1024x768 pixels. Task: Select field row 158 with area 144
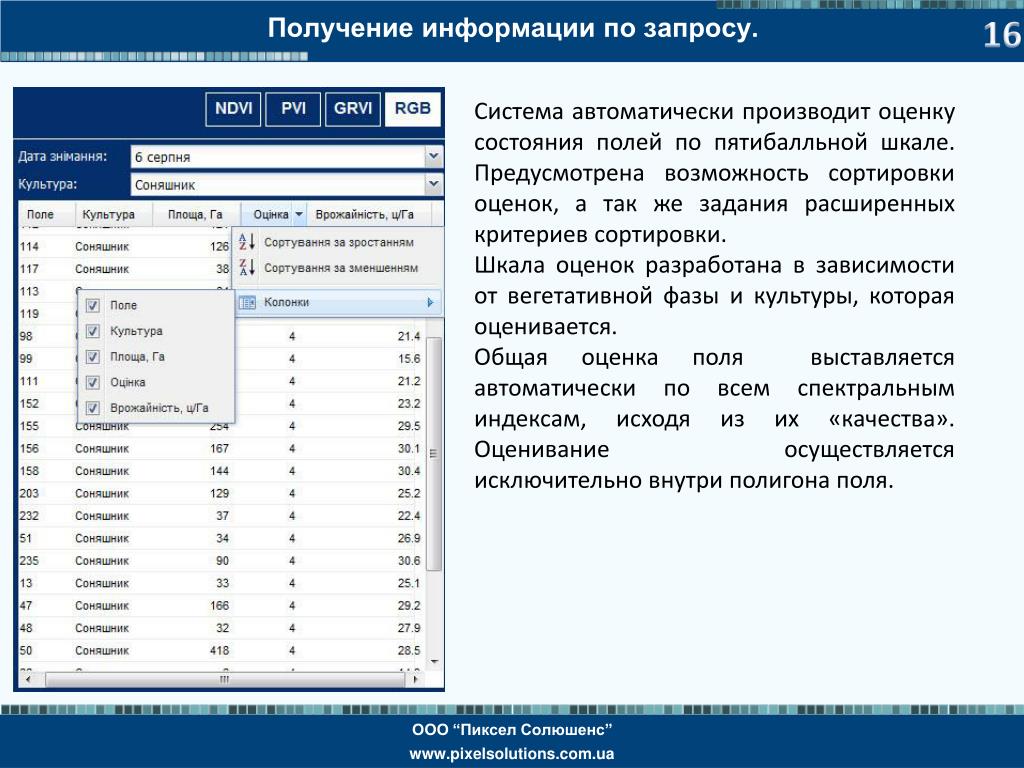coord(221,470)
